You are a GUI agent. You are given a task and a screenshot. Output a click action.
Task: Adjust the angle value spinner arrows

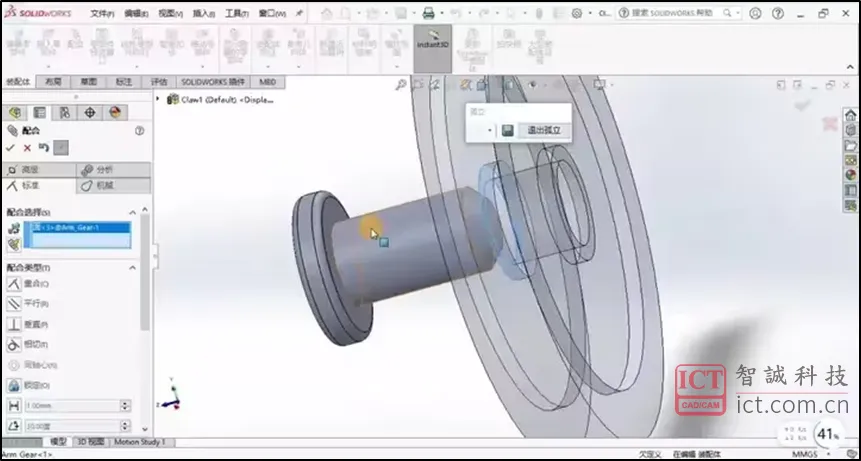[125, 426]
